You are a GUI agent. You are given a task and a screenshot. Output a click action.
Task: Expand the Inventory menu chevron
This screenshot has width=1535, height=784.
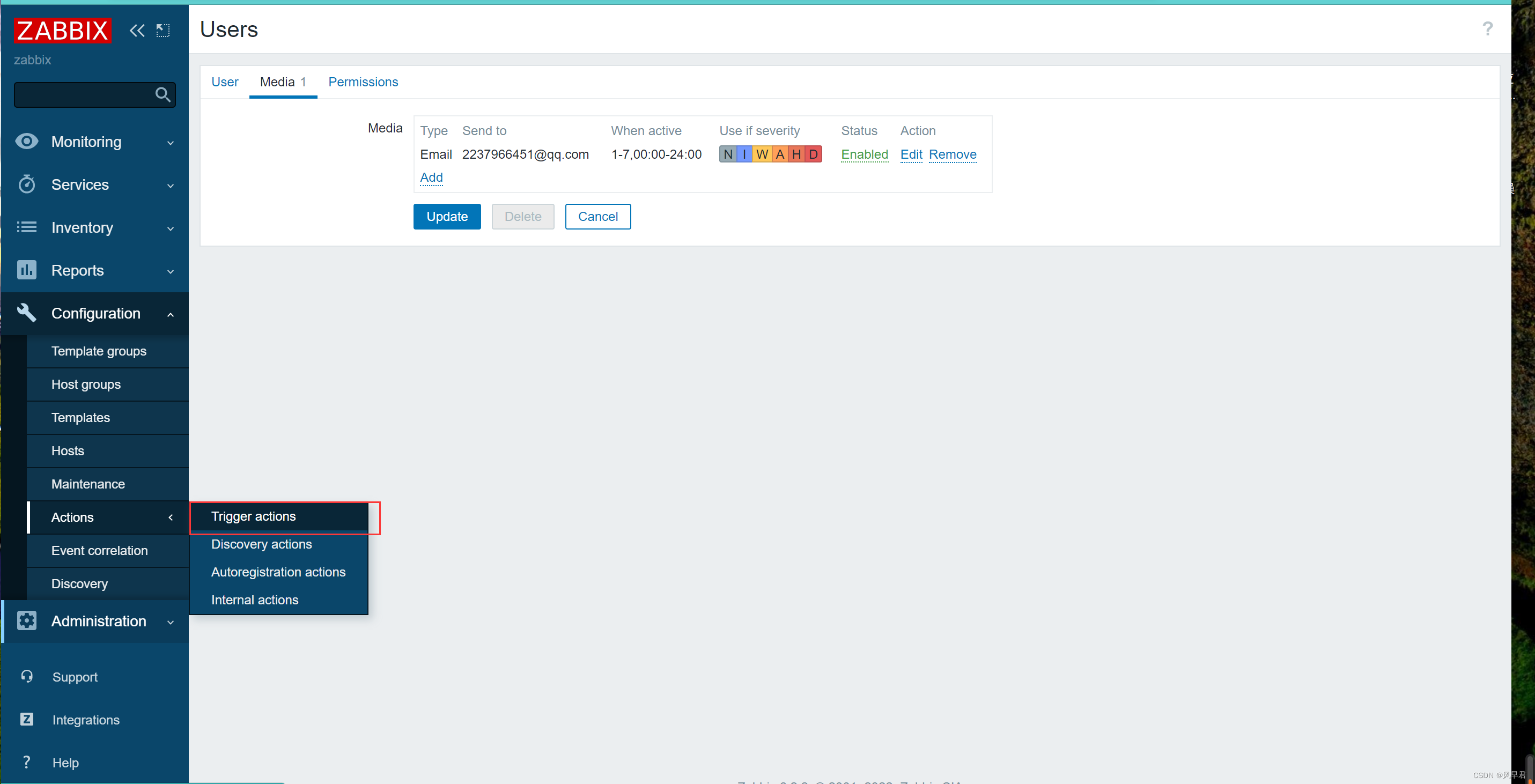171,228
